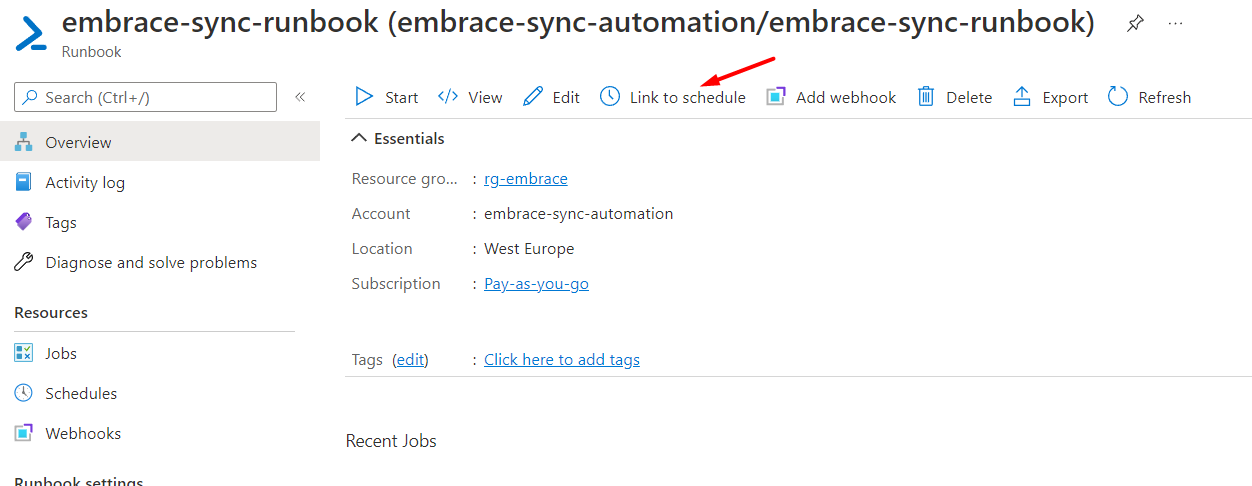Open the more options ellipsis
The height and width of the screenshot is (486, 1252).
pos(1176,23)
